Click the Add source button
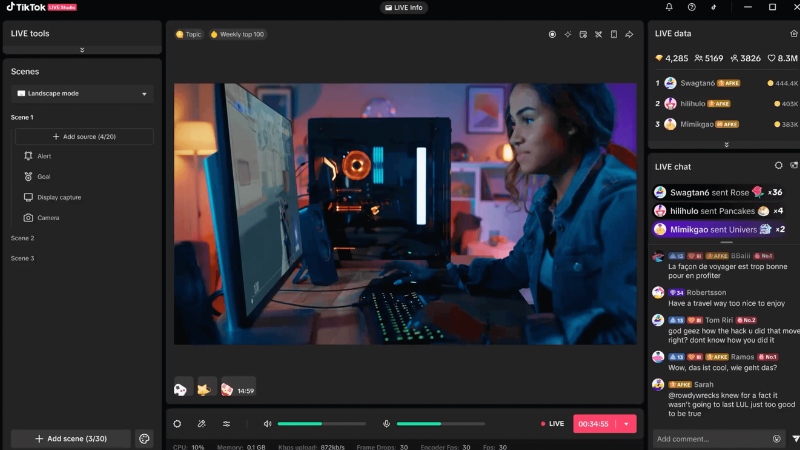 click(84, 136)
